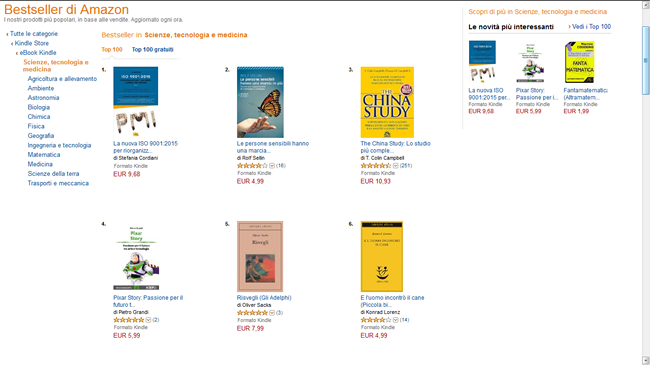
Task: Click the page scrollbar down arrow
Action: tap(646, 360)
